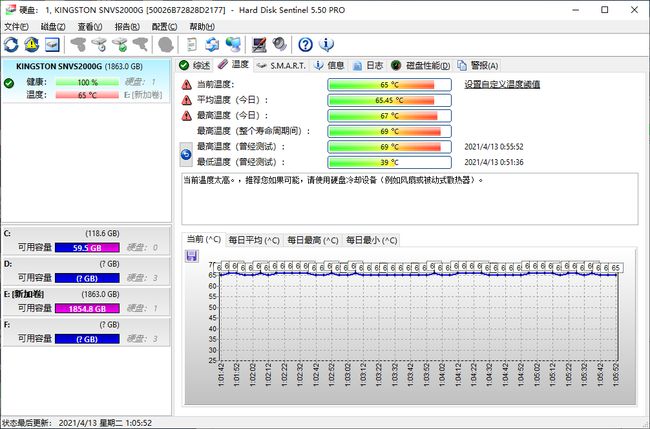The width and height of the screenshot is (650, 429).
Task: Open the 信息 tab
Action: [x=330, y=65]
